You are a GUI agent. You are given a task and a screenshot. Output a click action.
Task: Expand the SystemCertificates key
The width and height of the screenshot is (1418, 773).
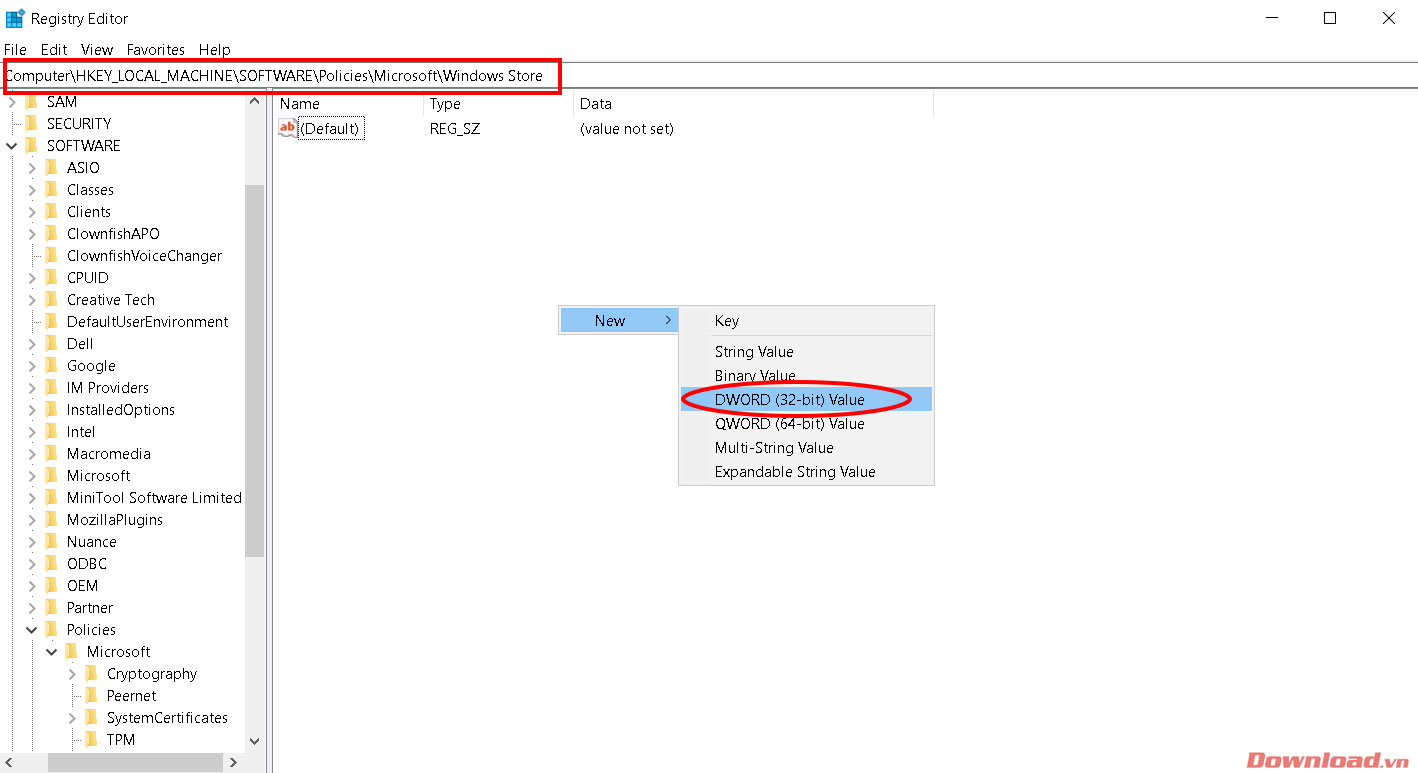(72, 717)
